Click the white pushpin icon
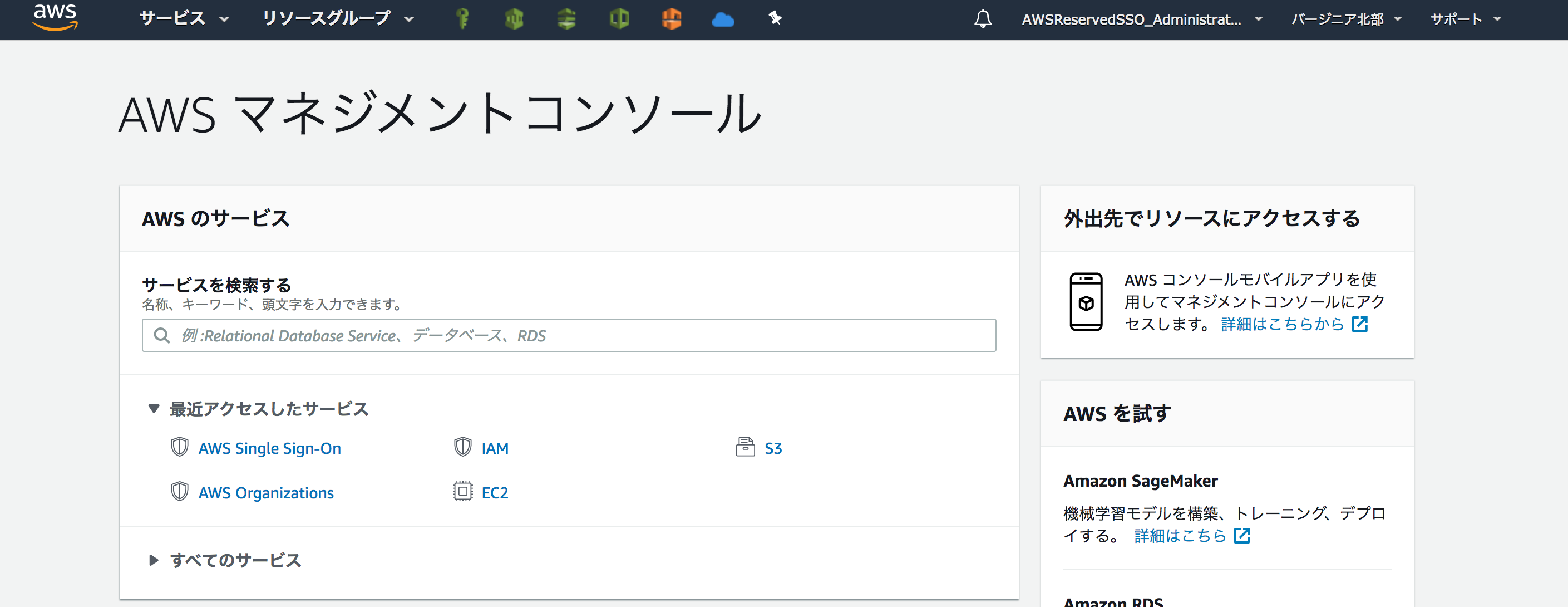1568x607 pixels. point(774,18)
